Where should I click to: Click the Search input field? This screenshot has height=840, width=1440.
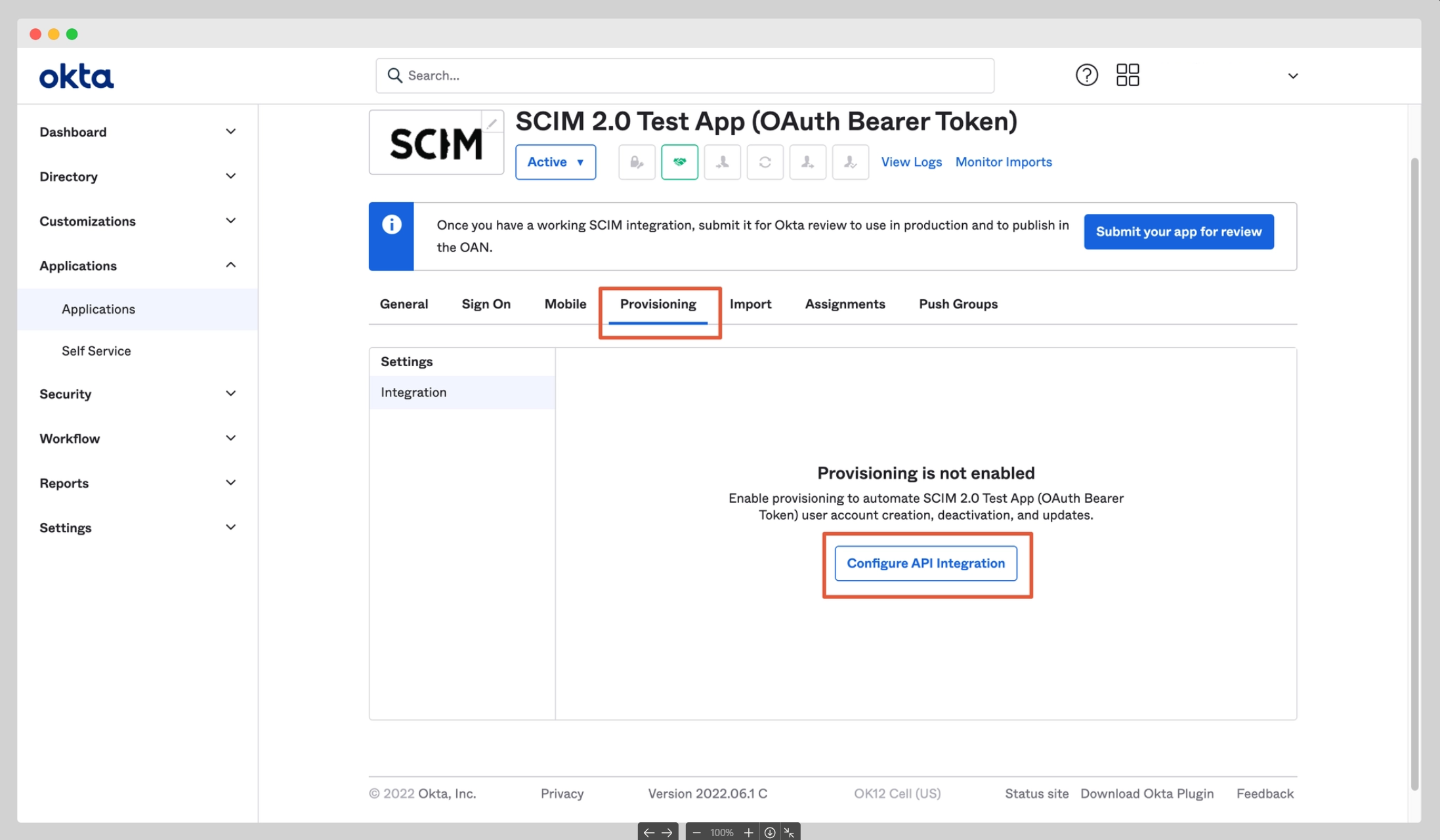click(x=685, y=75)
